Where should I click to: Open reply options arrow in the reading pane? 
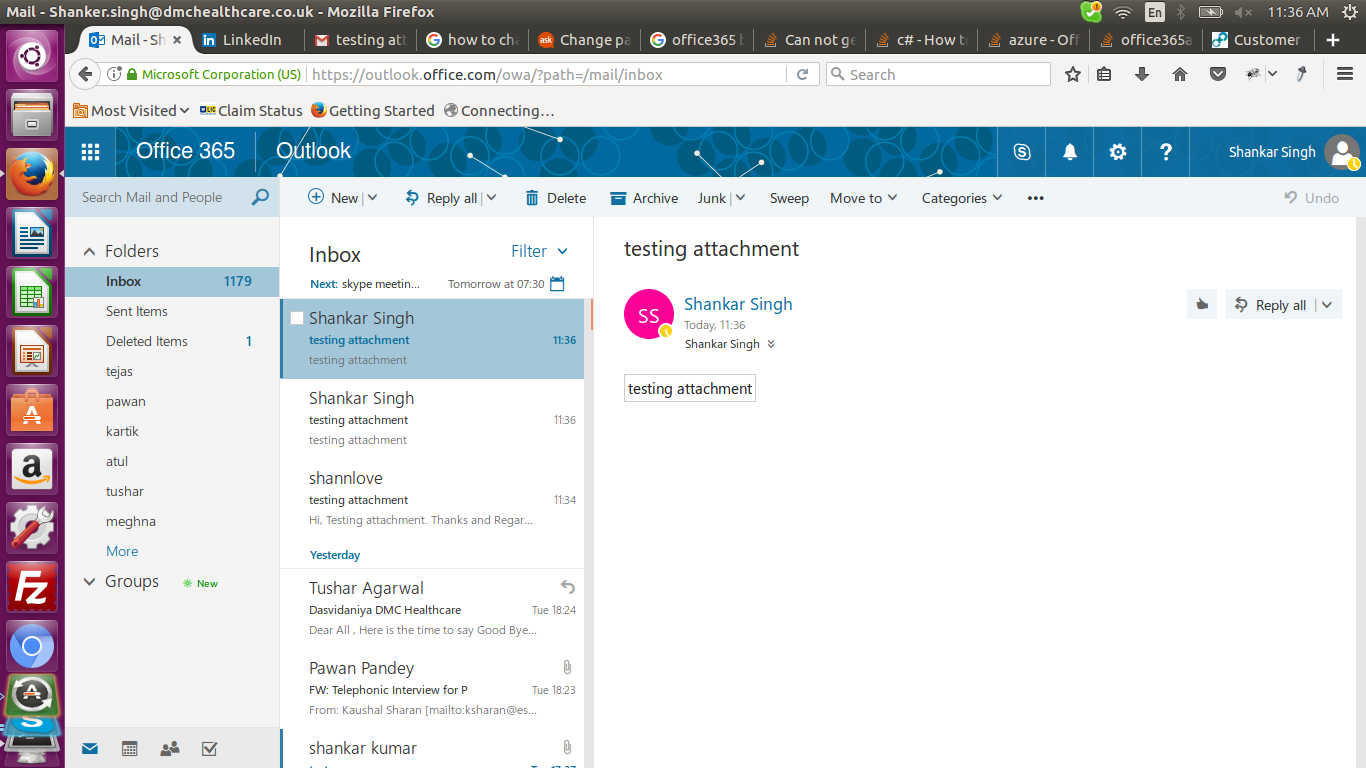1327,305
